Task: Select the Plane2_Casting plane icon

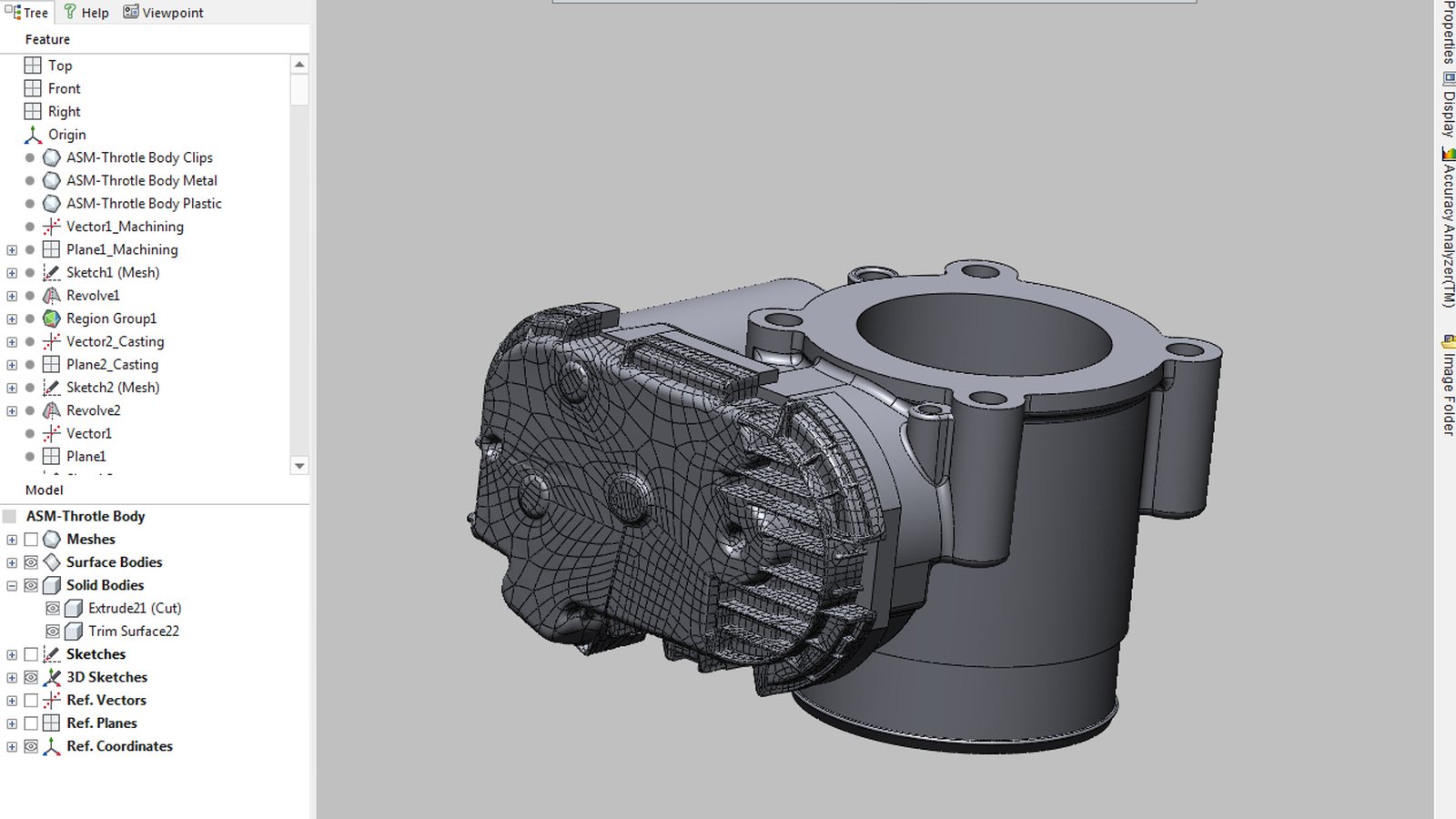Action: (x=52, y=364)
